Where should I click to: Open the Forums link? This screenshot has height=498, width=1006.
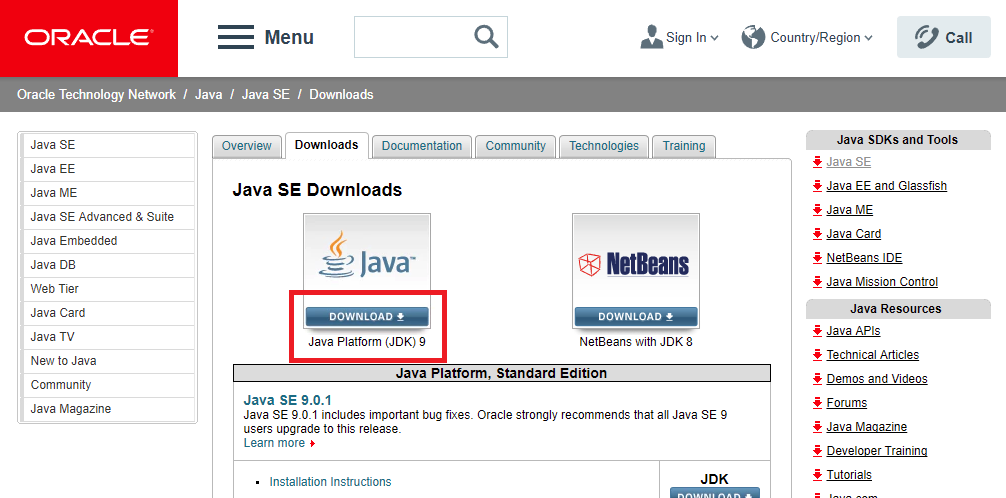[x=847, y=403]
